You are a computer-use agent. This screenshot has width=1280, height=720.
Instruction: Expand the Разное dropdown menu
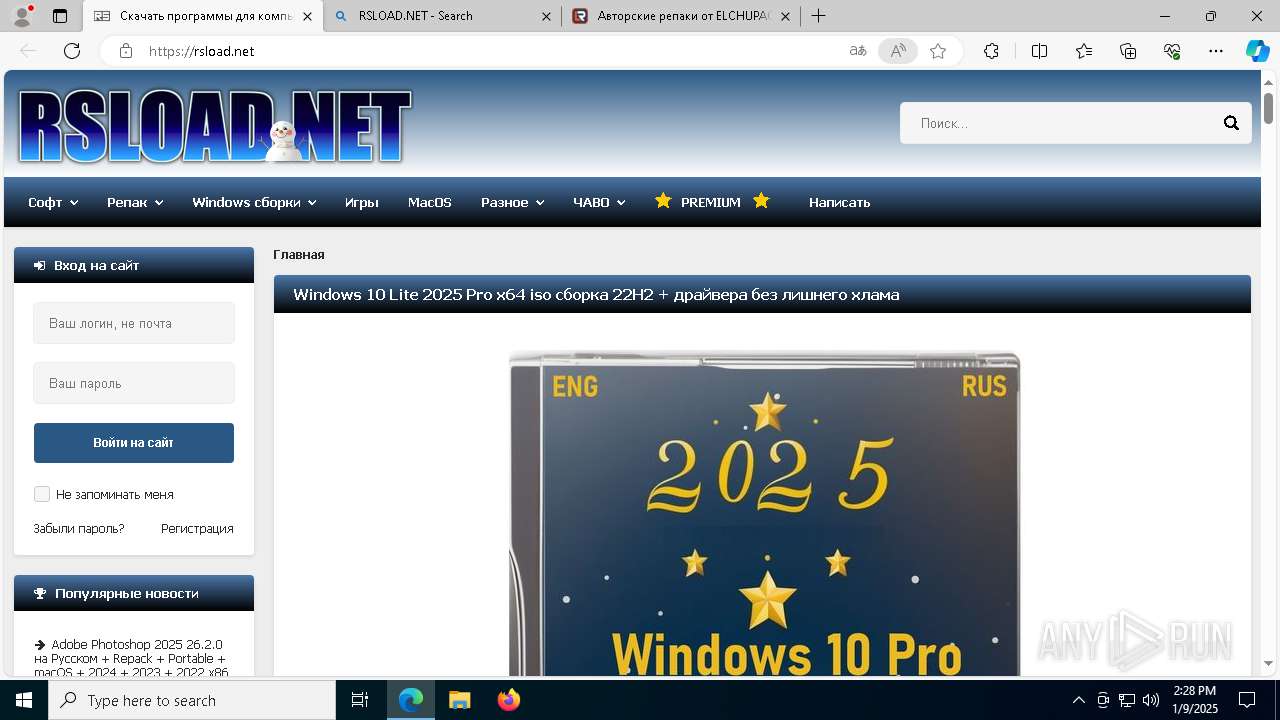(x=512, y=202)
